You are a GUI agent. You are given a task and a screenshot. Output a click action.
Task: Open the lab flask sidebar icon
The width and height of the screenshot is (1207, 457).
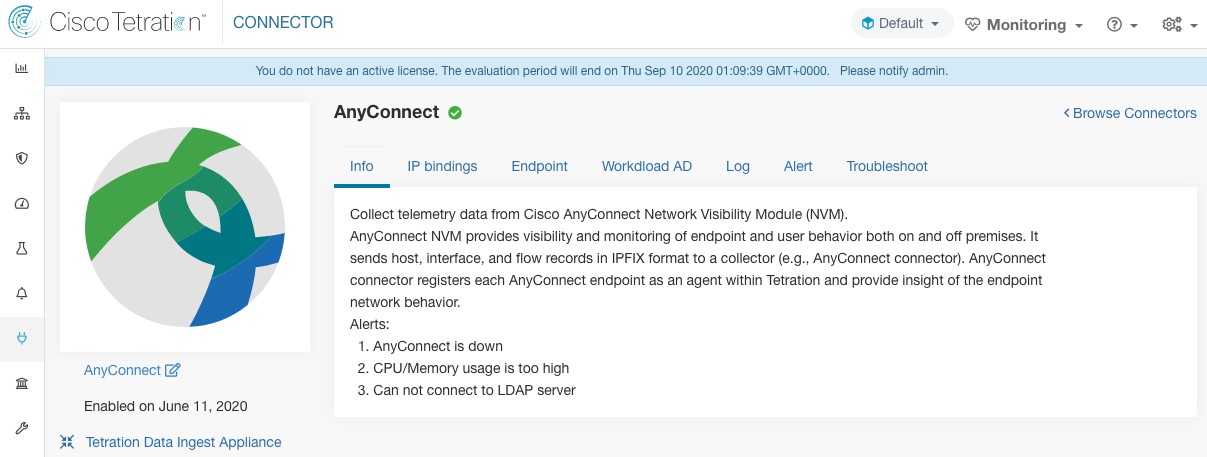22,249
